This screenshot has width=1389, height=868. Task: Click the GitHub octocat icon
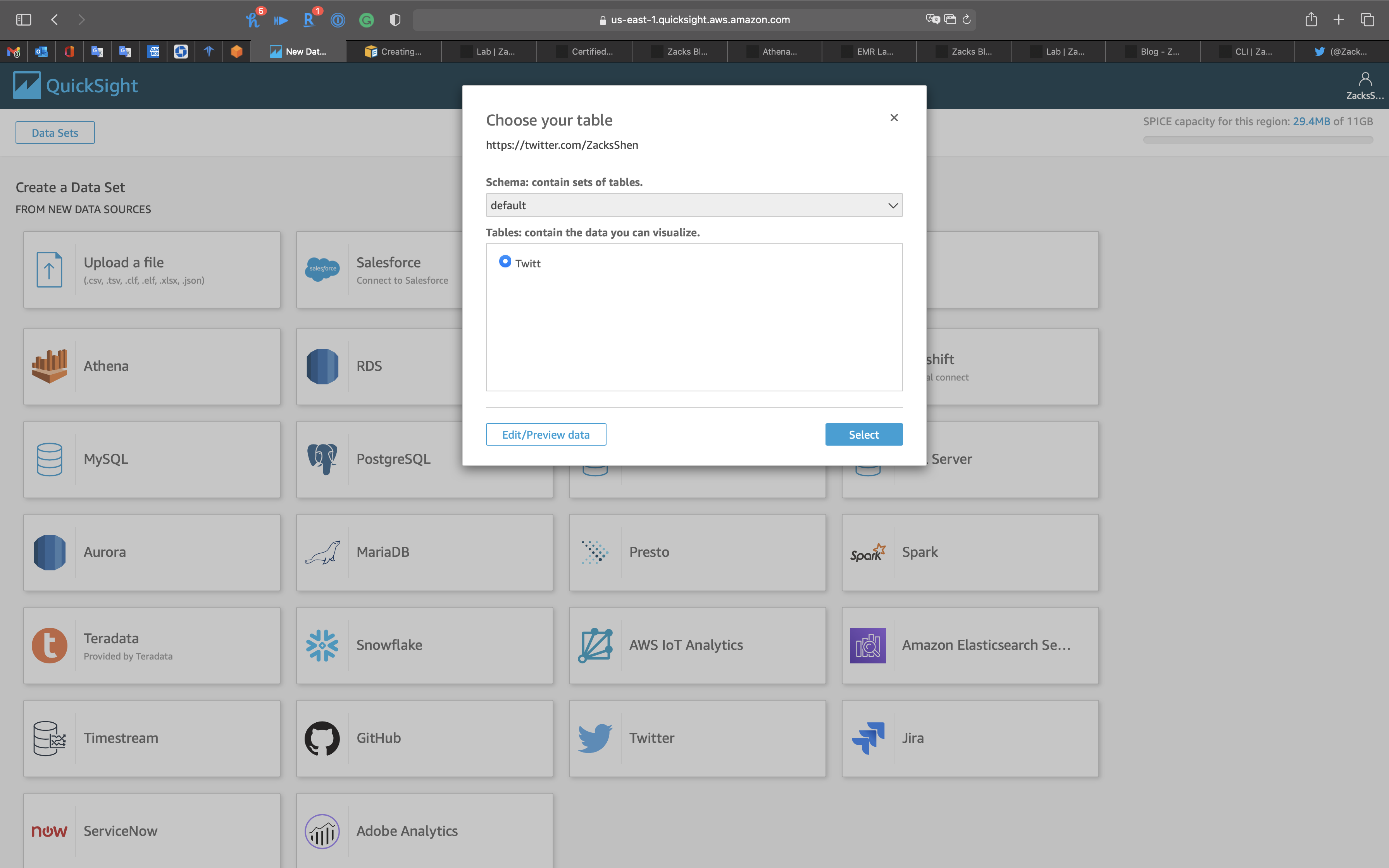coord(322,738)
